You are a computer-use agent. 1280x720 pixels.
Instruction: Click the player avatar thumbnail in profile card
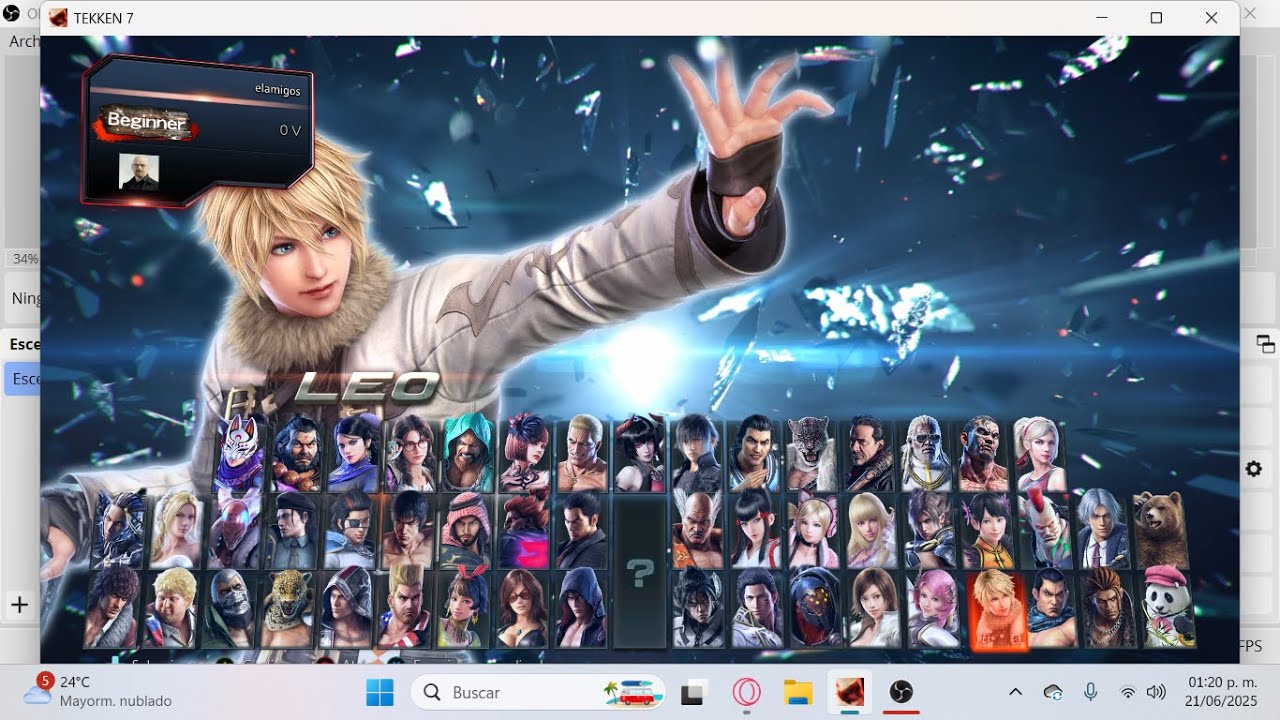click(139, 172)
